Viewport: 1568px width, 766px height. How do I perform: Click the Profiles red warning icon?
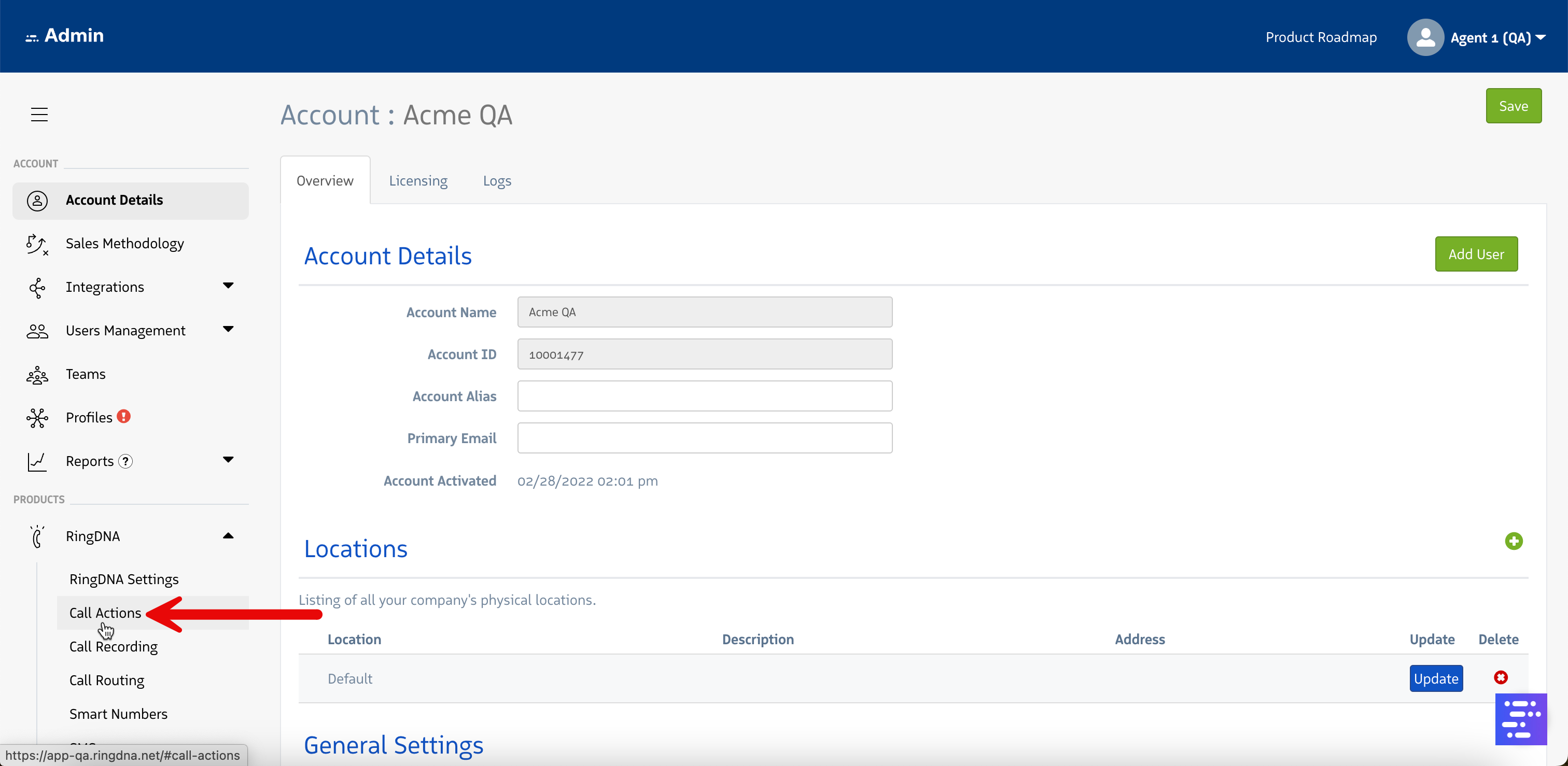pyautogui.click(x=123, y=417)
